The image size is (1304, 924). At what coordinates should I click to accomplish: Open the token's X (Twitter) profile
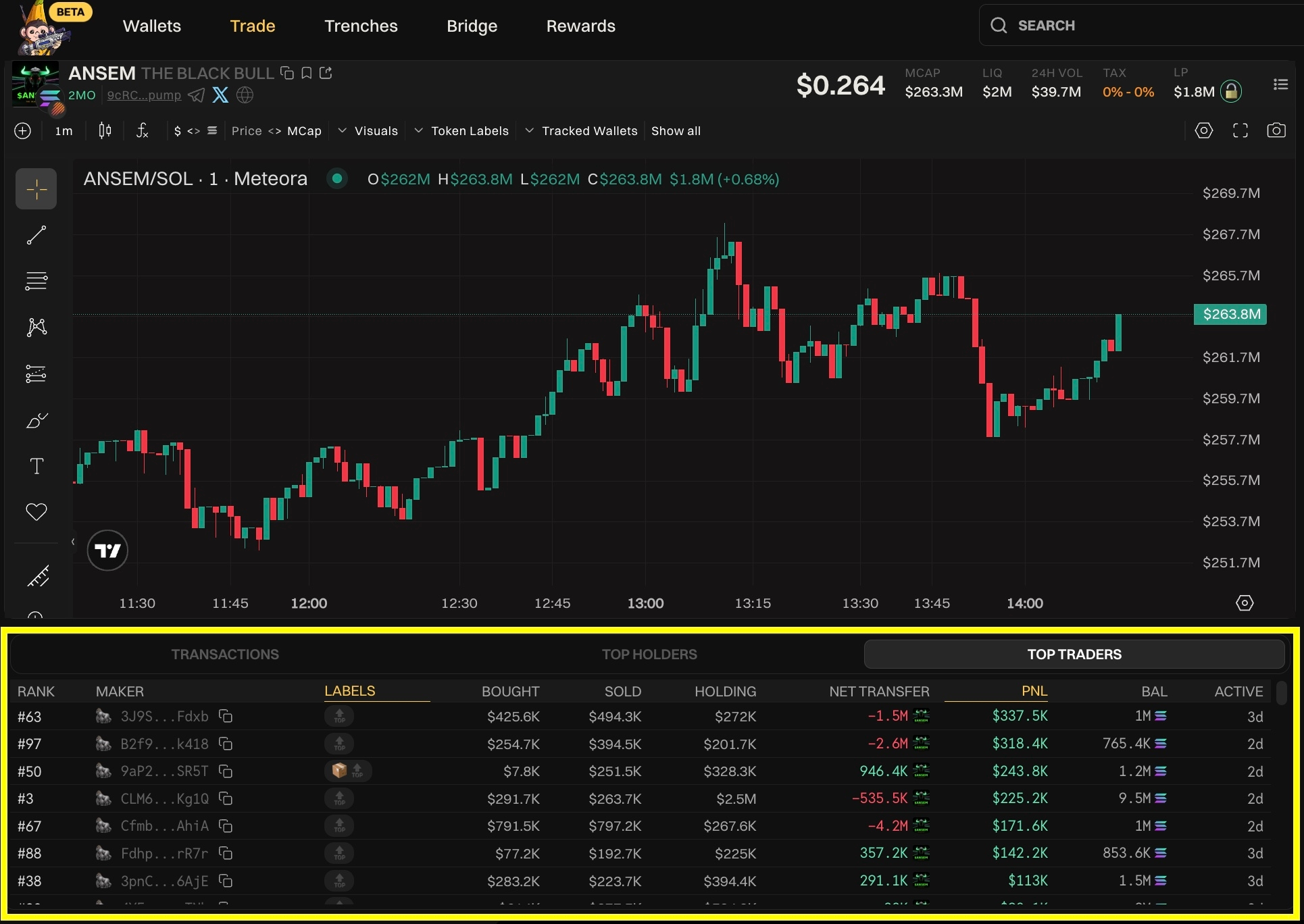pyautogui.click(x=220, y=95)
